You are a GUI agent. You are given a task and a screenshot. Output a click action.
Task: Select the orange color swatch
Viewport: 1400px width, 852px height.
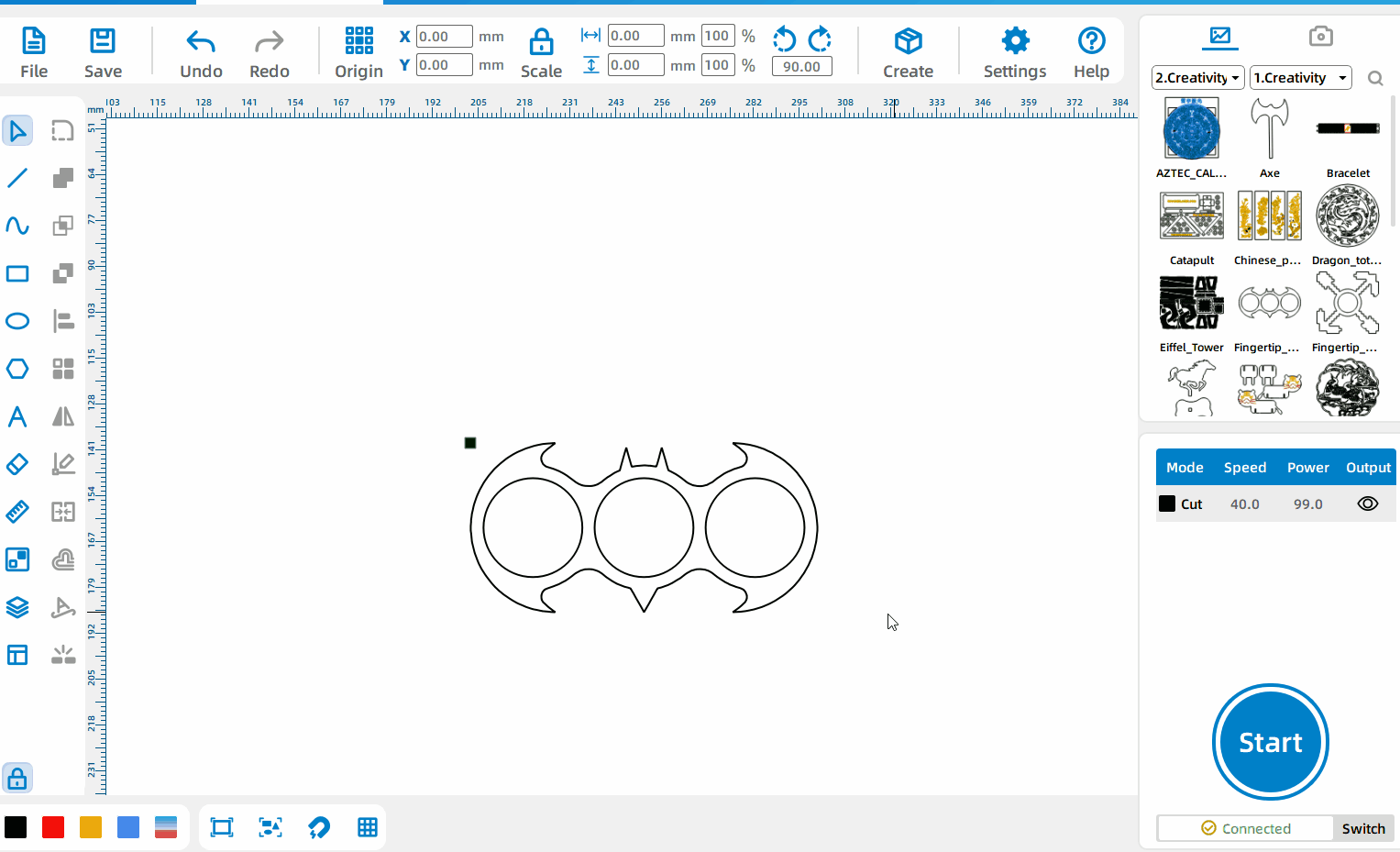click(x=91, y=827)
